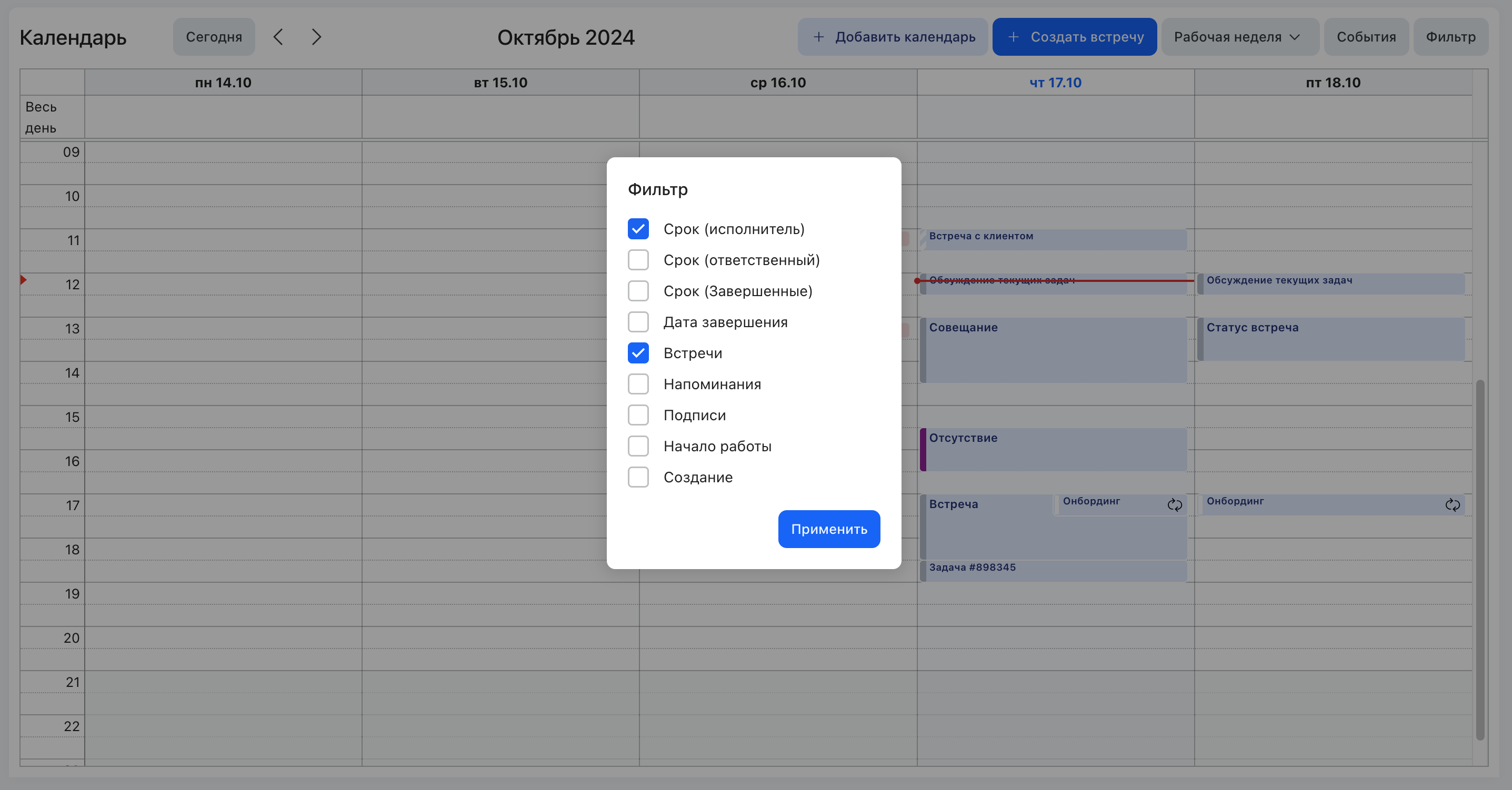Open Совещание event
The height and width of the screenshot is (790, 1512).
1053,350
